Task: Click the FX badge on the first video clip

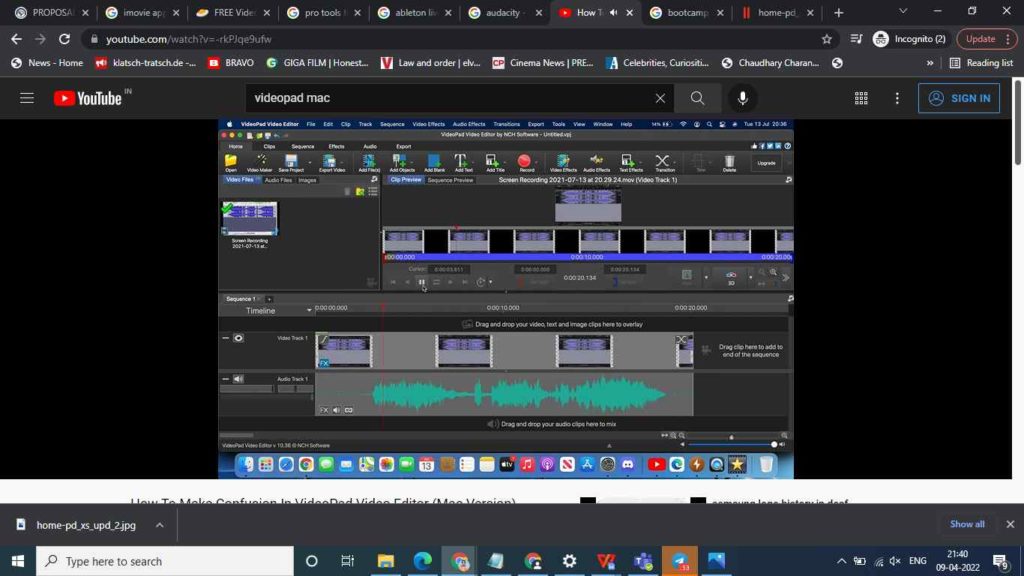Action: (324, 362)
